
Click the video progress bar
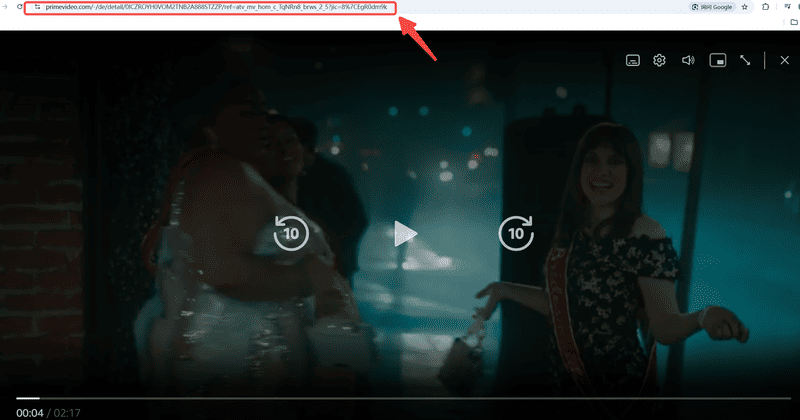click(x=404, y=398)
